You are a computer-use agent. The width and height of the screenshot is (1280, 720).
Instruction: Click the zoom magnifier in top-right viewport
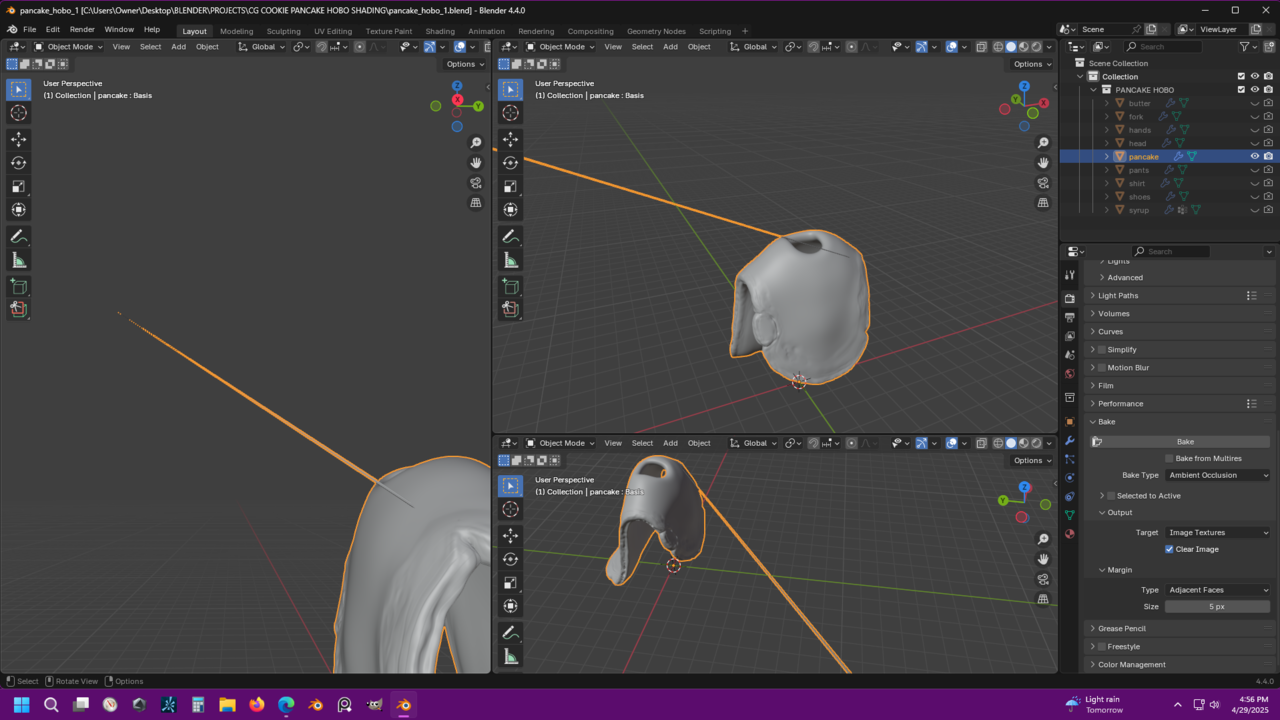point(1043,143)
